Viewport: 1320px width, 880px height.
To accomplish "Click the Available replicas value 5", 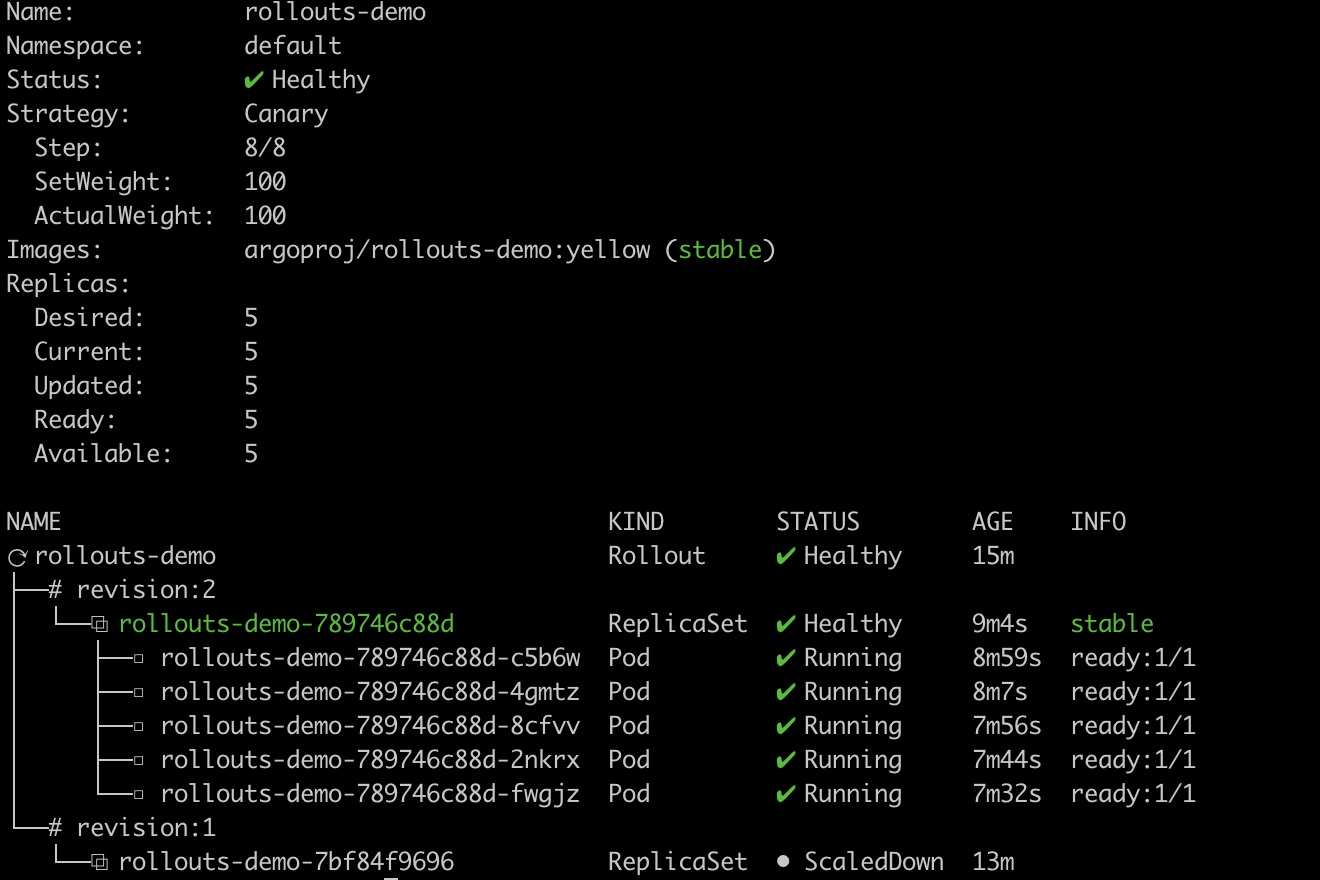I will coord(251,454).
